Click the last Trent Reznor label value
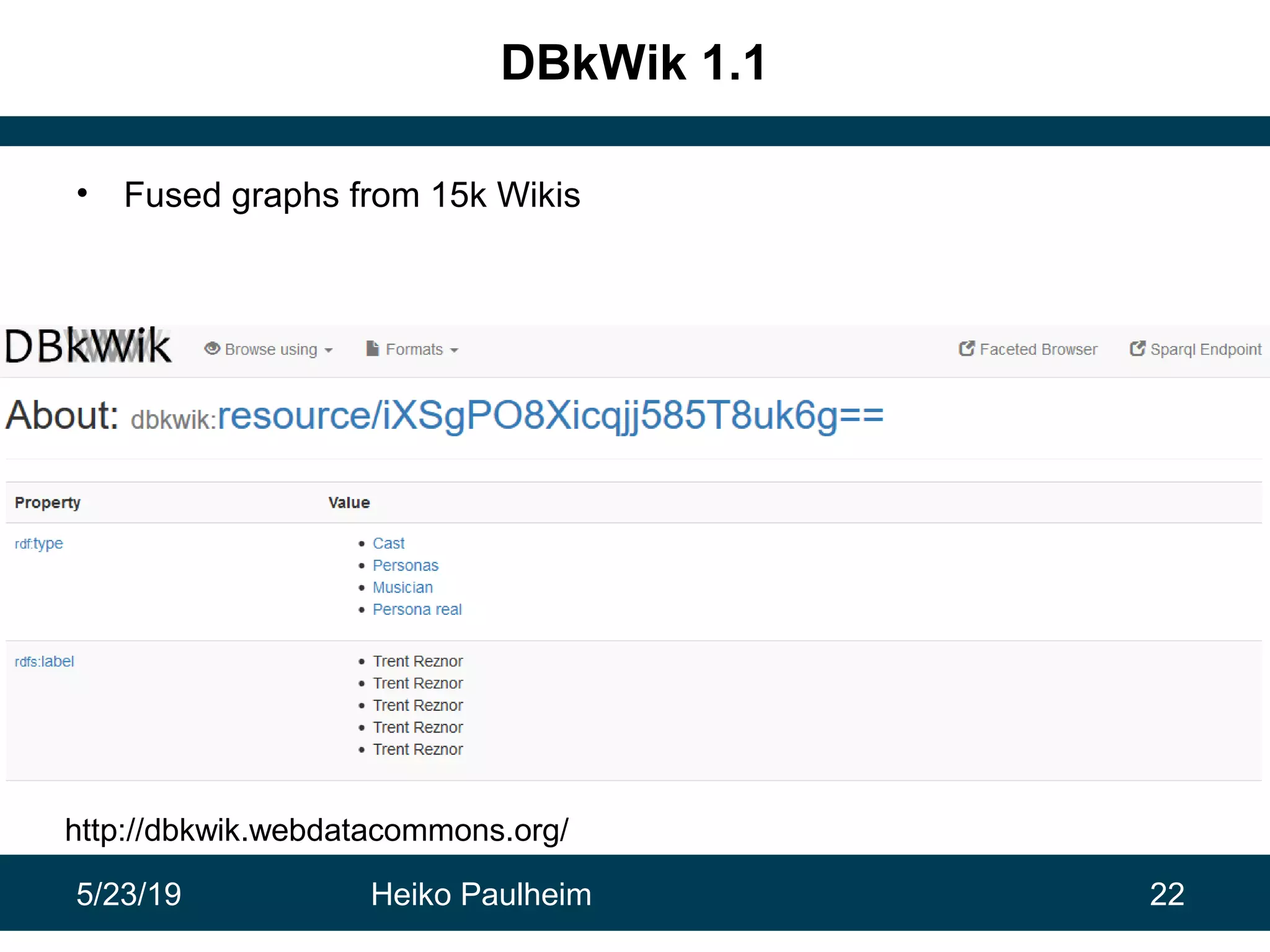 [x=418, y=749]
